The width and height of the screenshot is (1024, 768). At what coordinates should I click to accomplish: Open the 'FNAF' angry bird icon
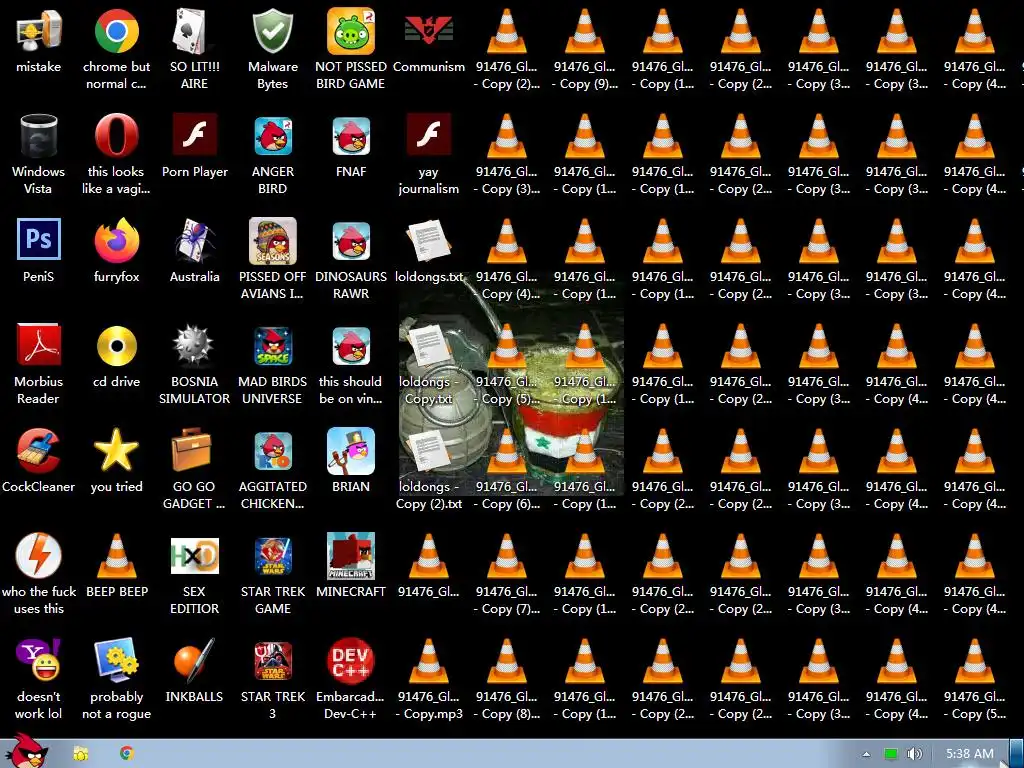coord(351,136)
